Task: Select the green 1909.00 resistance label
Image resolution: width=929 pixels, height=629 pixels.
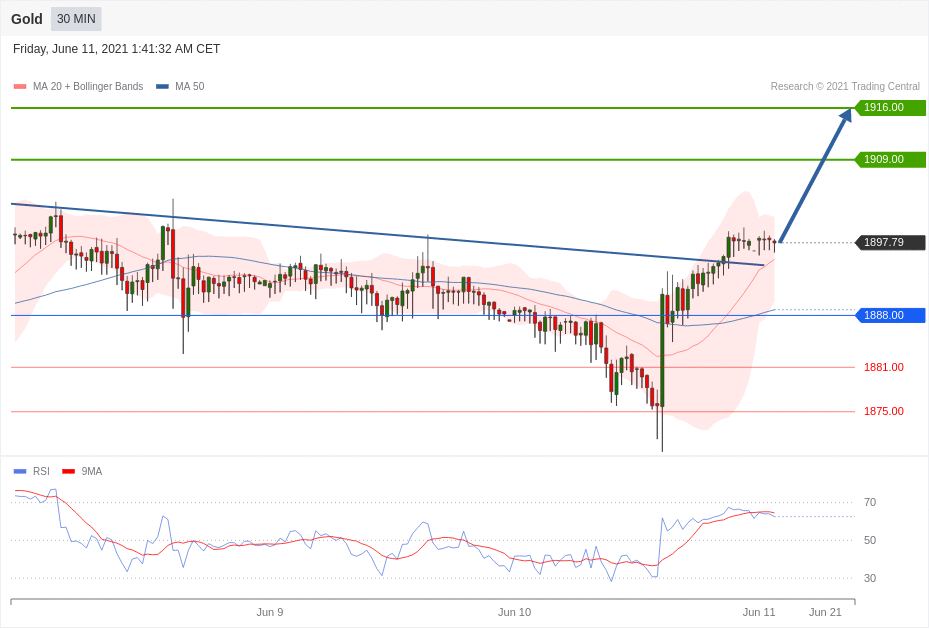Action: (x=890, y=160)
